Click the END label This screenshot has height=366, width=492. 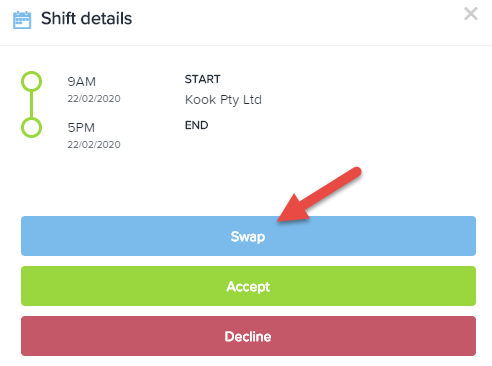coord(196,125)
